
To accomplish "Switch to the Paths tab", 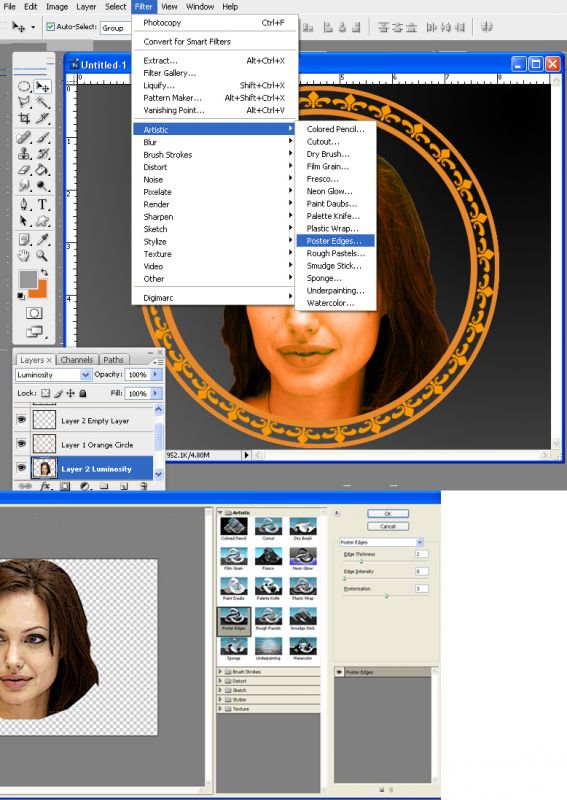I will (x=113, y=360).
